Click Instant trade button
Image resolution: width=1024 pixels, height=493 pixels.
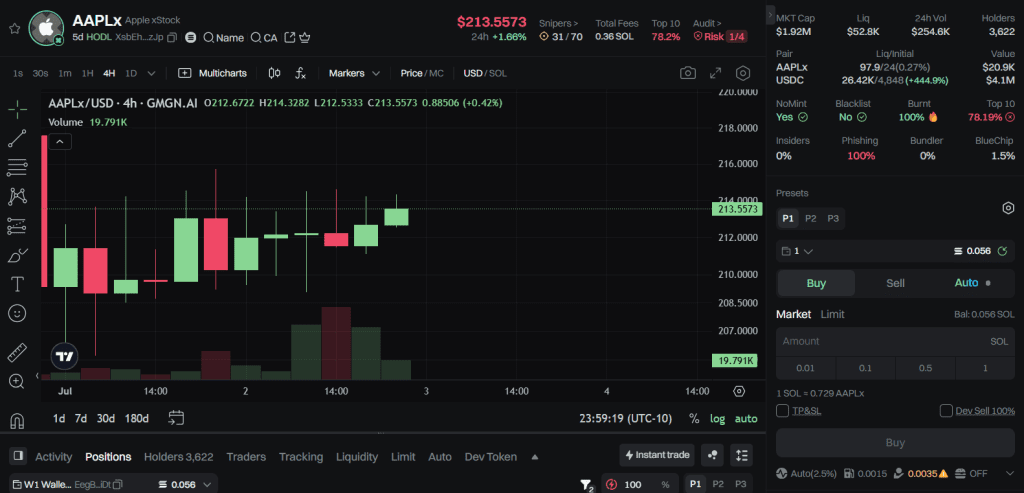click(x=658, y=454)
